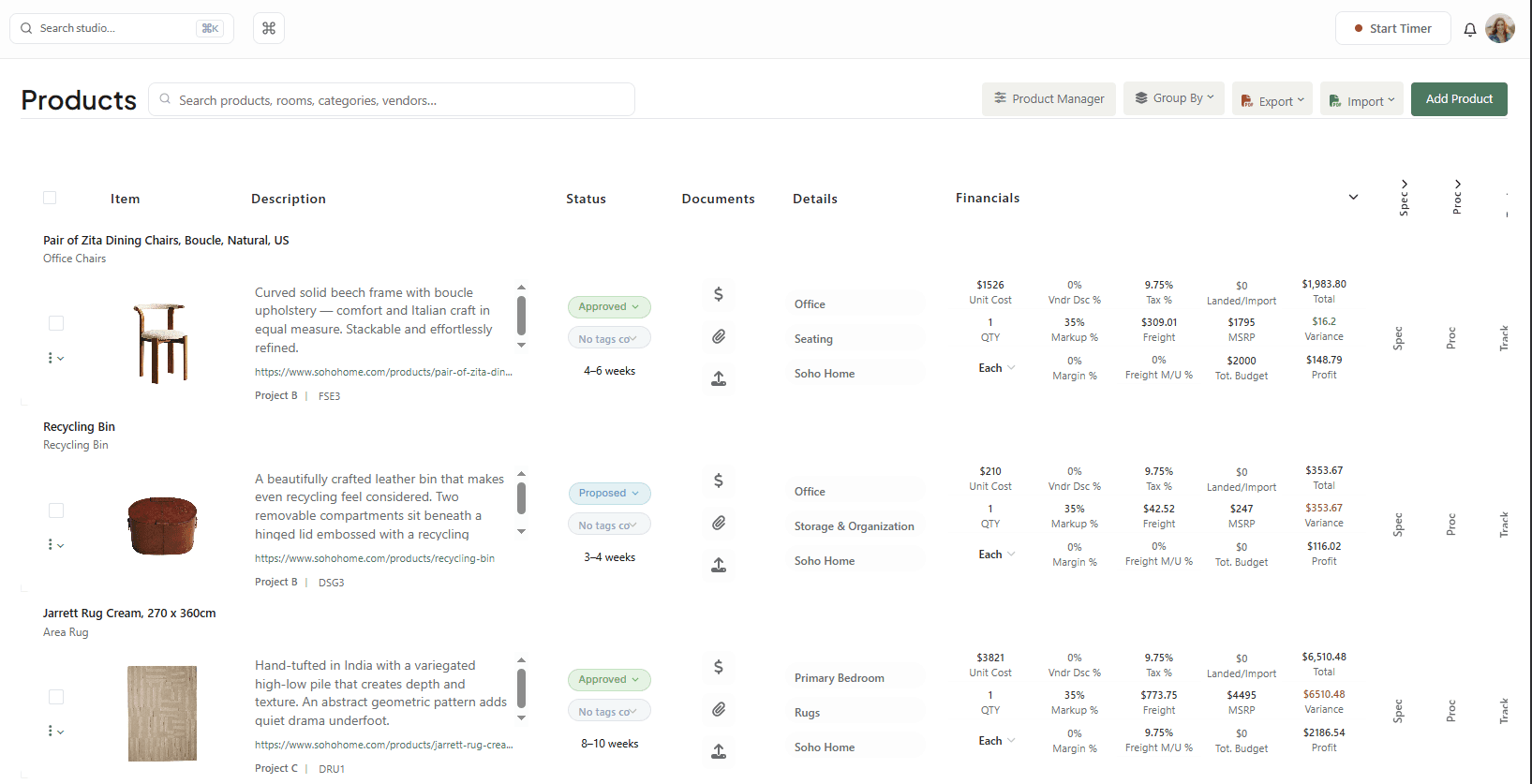This screenshot has width=1532, height=784.
Task: Open pricing dollar icon for Recycling Bin
Action: coord(719,481)
